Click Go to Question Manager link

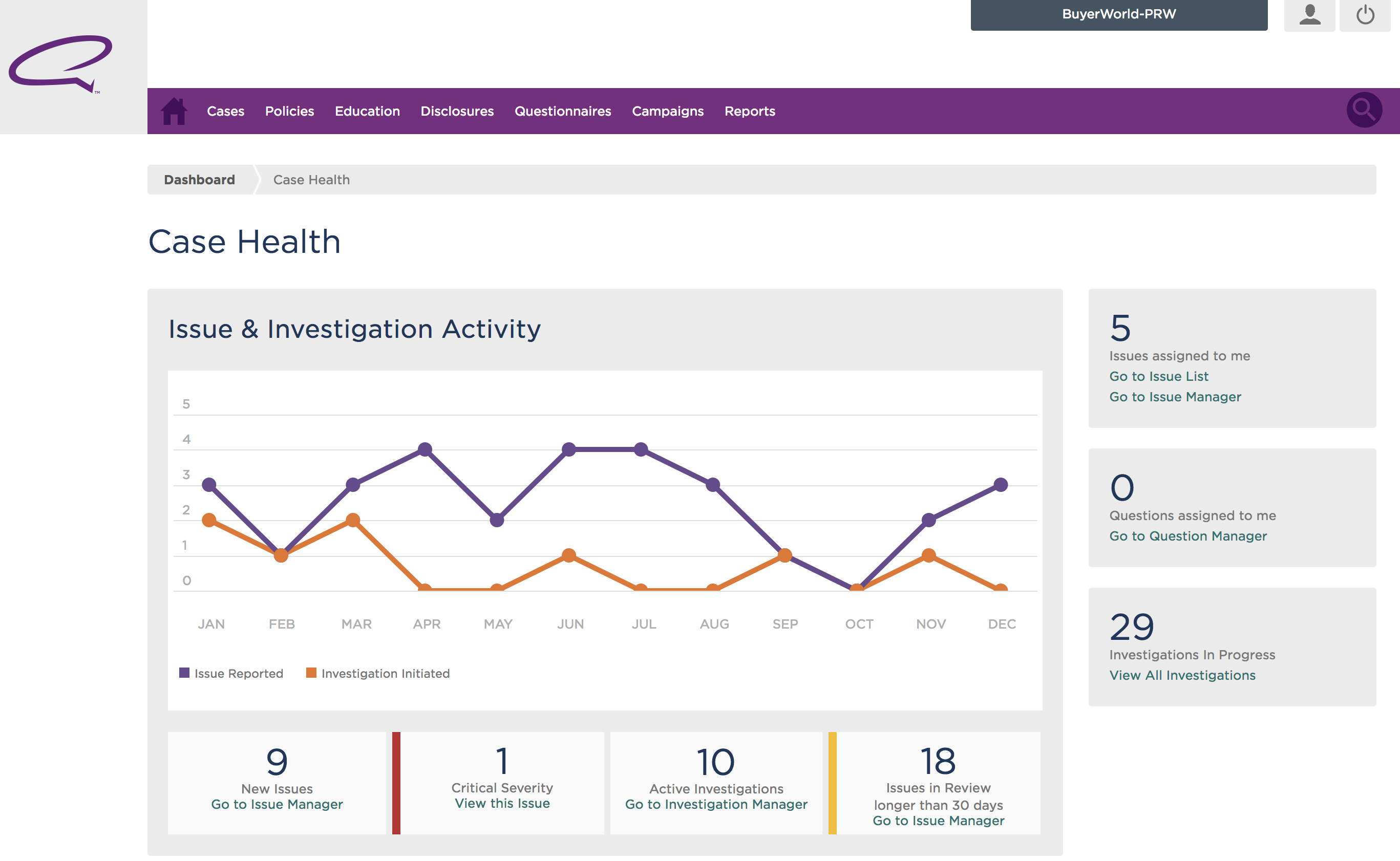tap(1187, 536)
